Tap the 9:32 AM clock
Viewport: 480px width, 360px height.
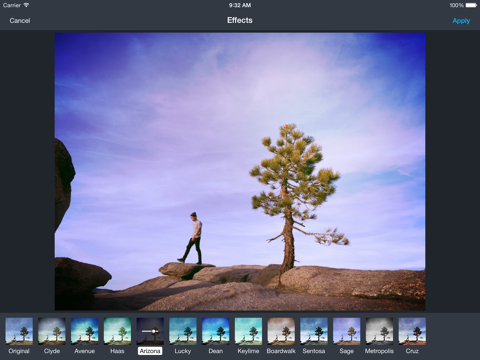click(240, 5)
